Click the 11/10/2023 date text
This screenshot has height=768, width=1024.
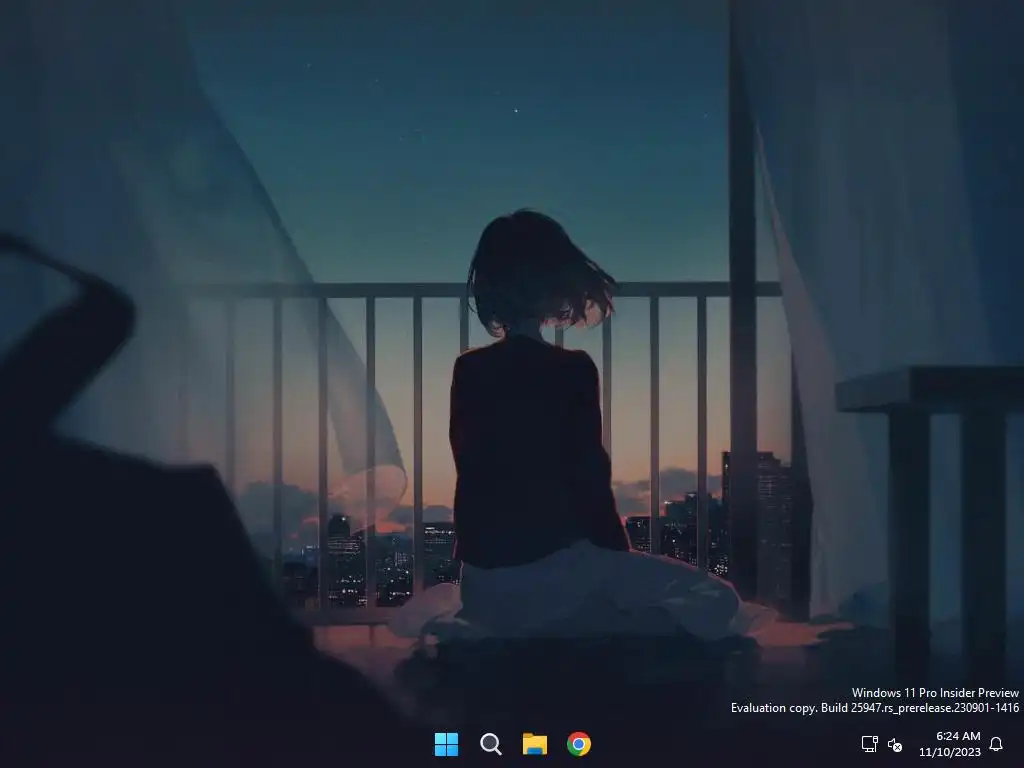[x=950, y=752]
